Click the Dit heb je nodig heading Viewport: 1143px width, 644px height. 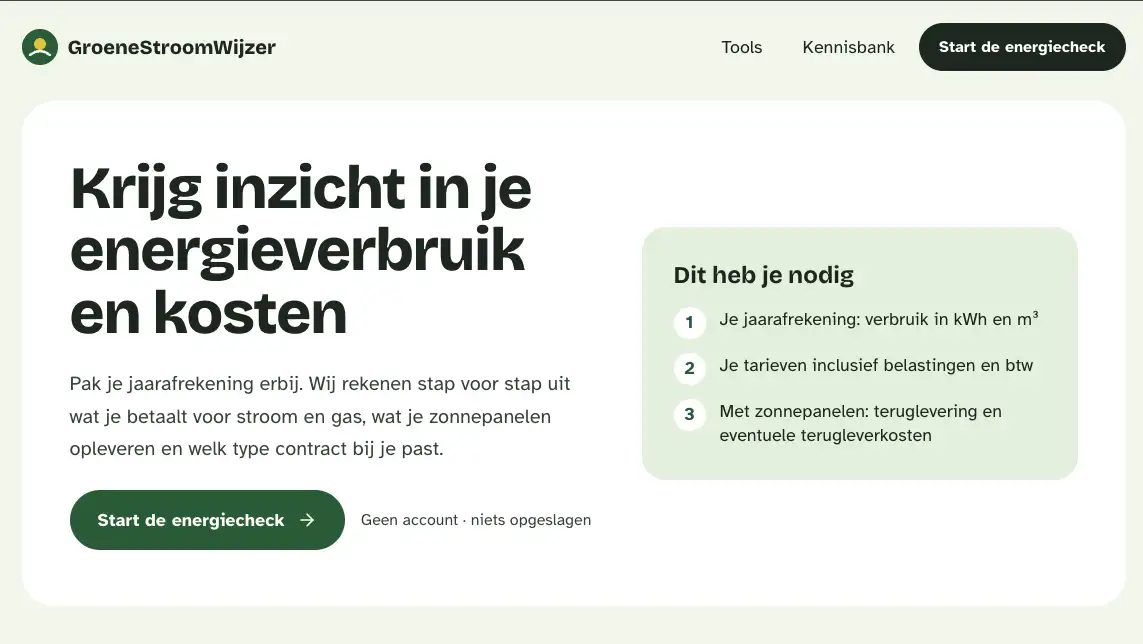coord(763,275)
